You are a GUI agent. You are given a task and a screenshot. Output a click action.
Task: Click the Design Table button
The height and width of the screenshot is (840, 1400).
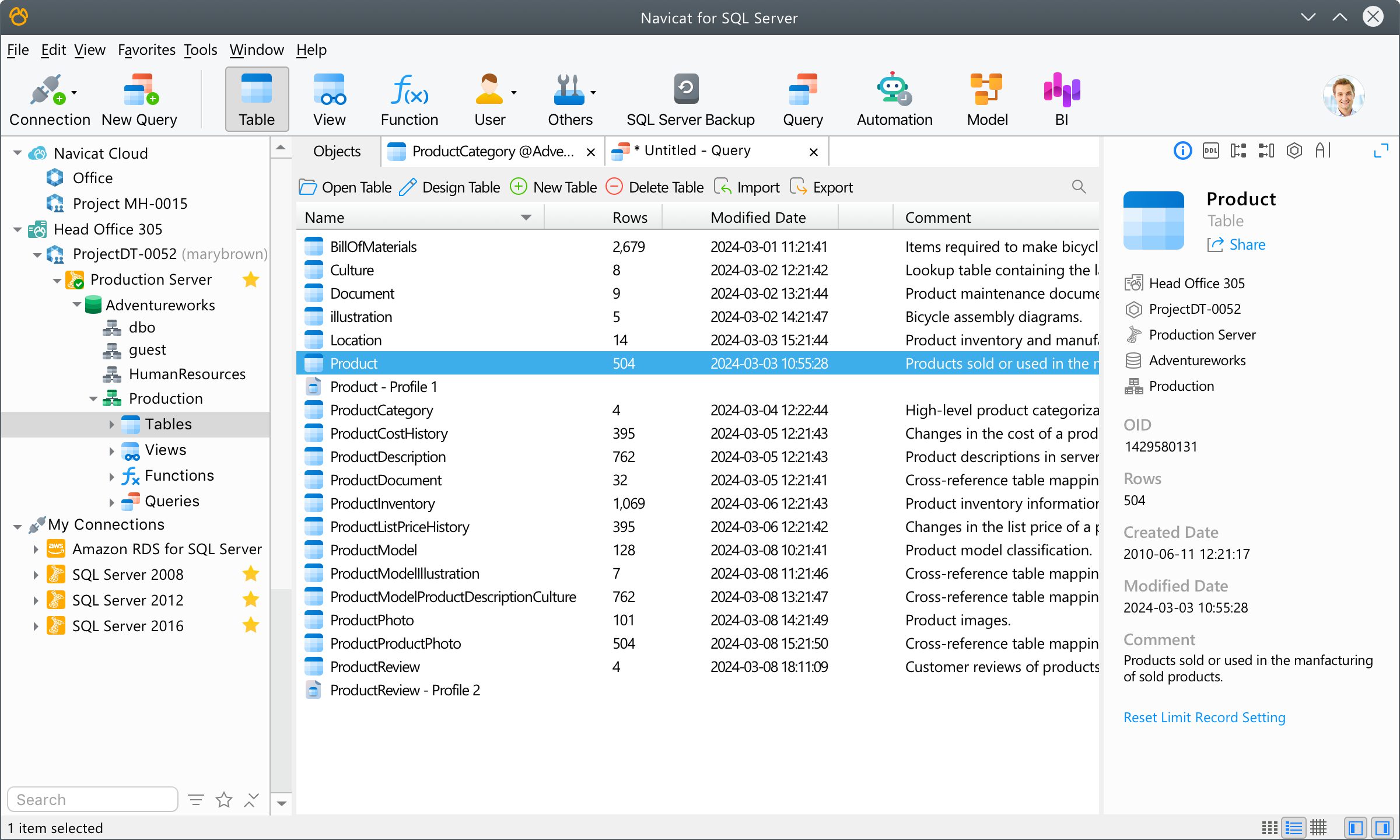[450, 187]
